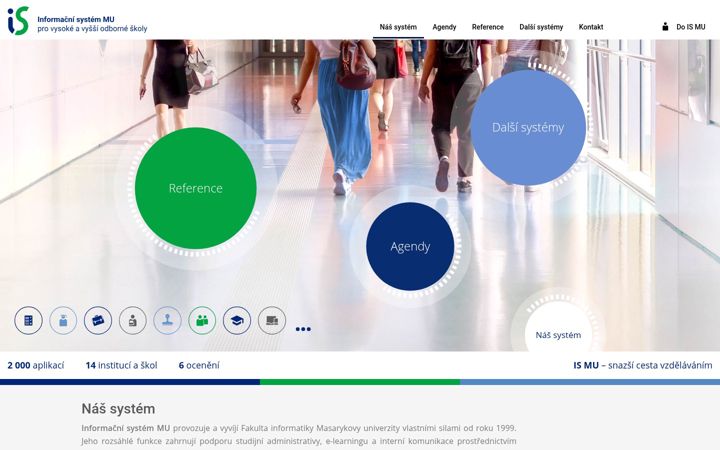Click the Informační systém MU header title
720x450 pixels.
[x=76, y=19]
